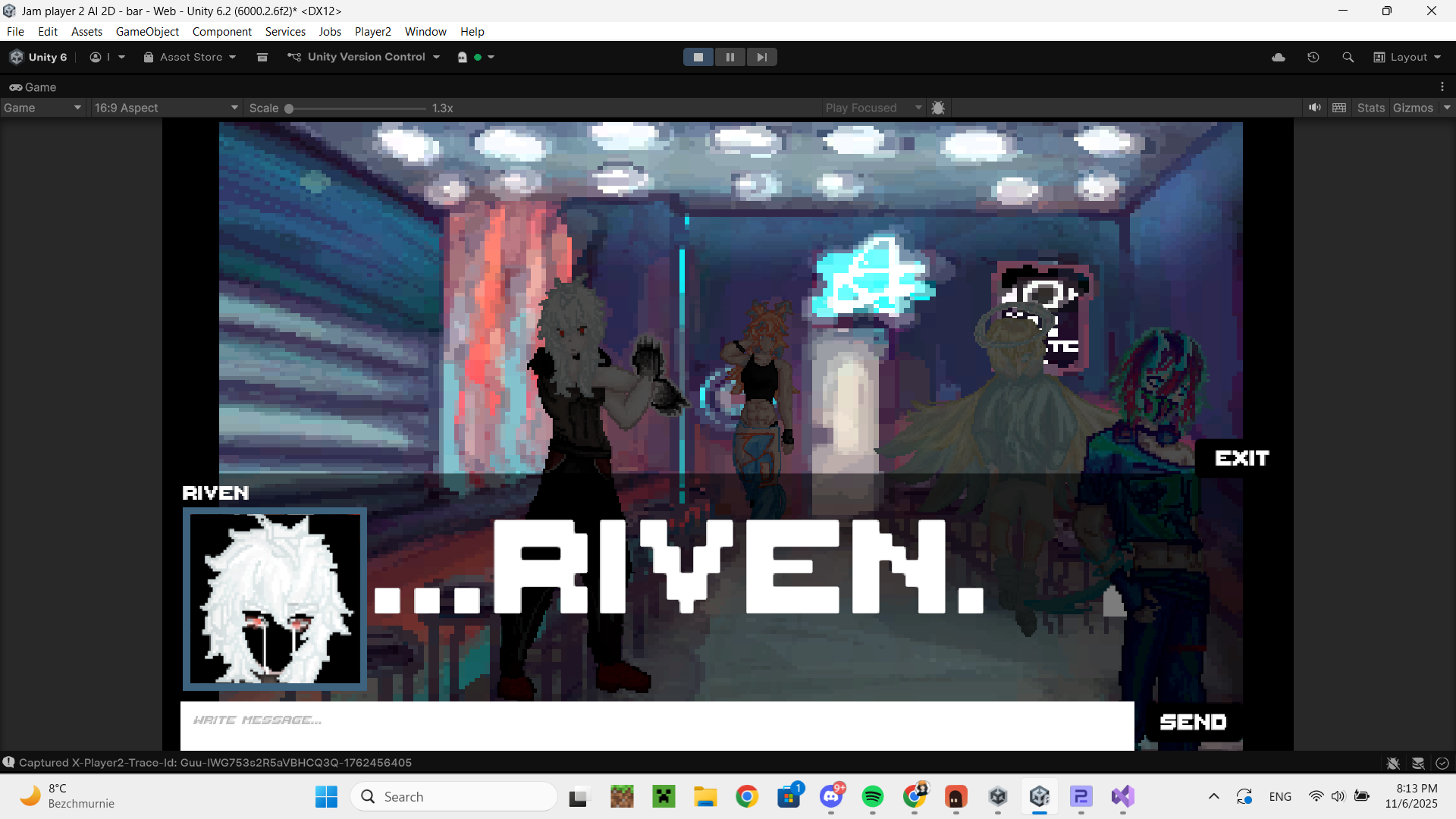This screenshot has height=819, width=1456.
Task: Toggle the mute audio icon
Action: (x=1314, y=108)
